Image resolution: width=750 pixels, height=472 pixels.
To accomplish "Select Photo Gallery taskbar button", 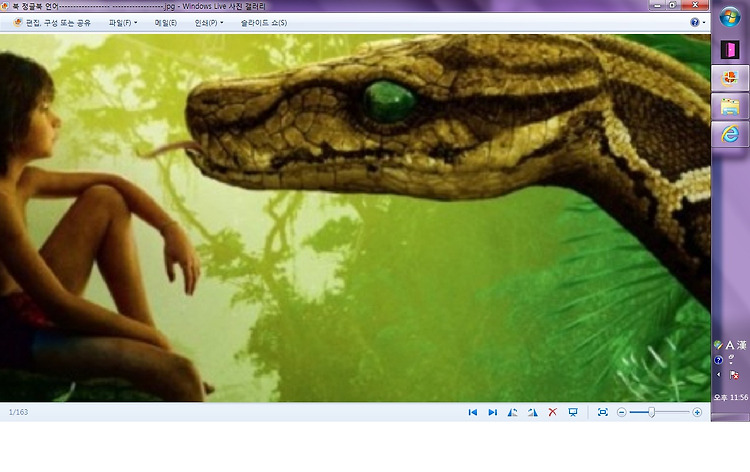I will point(730,77).
